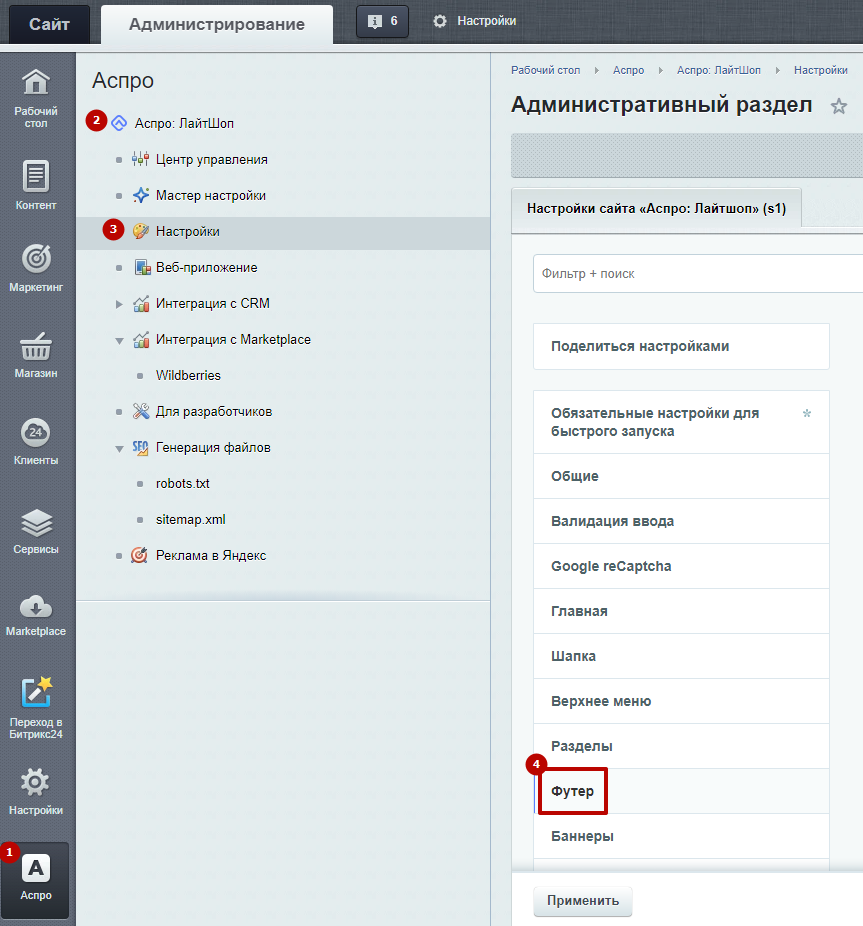Select the Настройки сайта «Аспро: Лайтшоп» tab

tap(656, 208)
